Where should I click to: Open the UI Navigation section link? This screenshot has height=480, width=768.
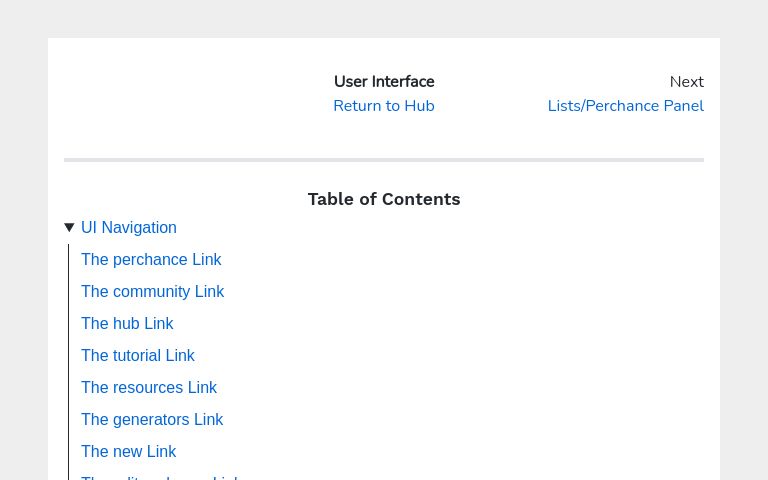tap(129, 228)
